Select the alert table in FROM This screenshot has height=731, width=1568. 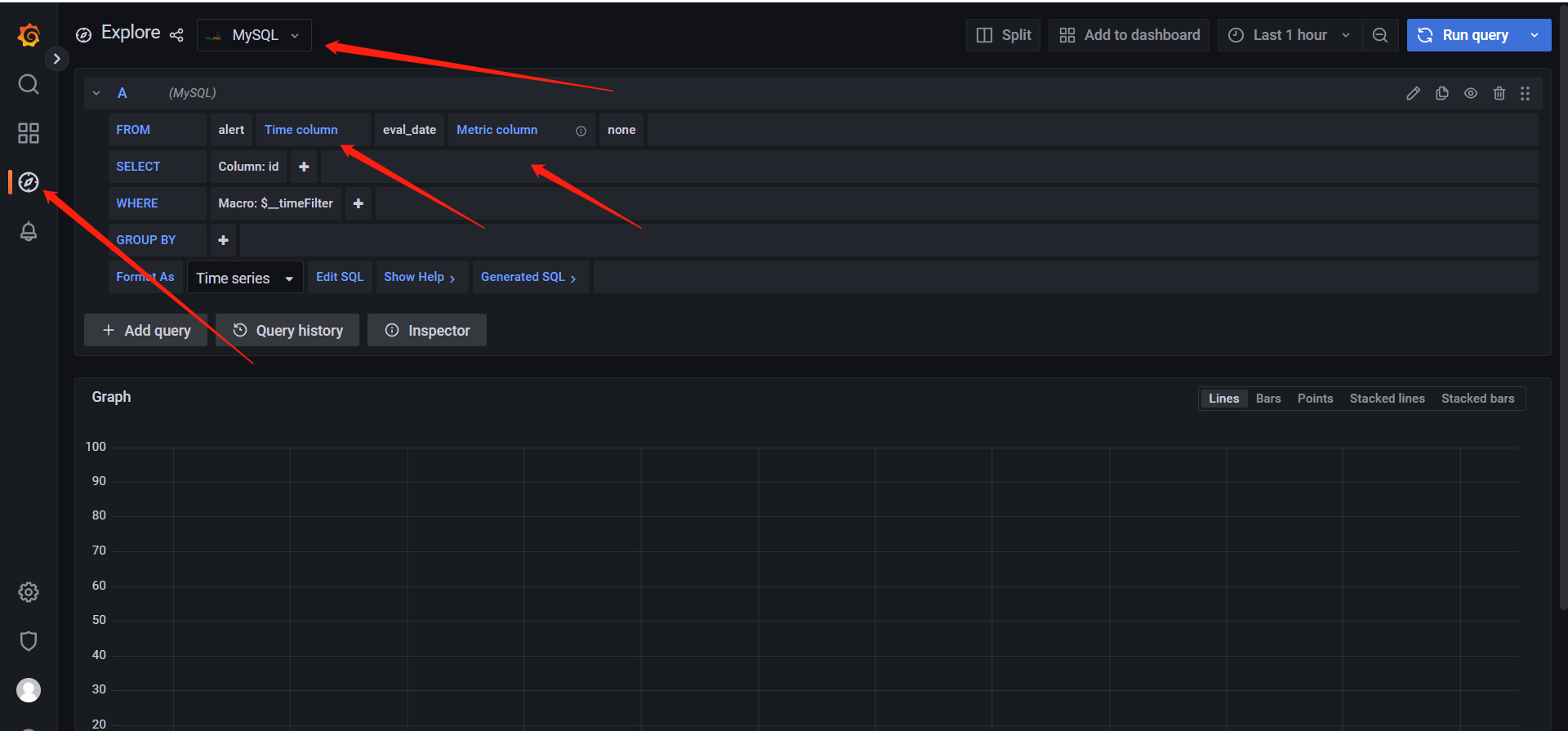[231, 130]
